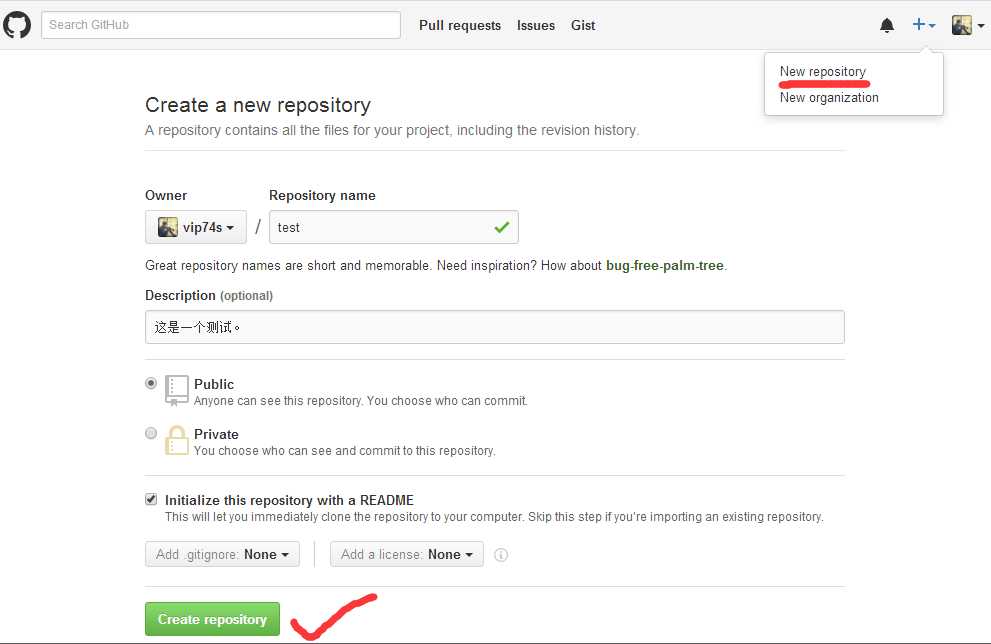Click the private repository lock icon

pyautogui.click(x=176, y=440)
